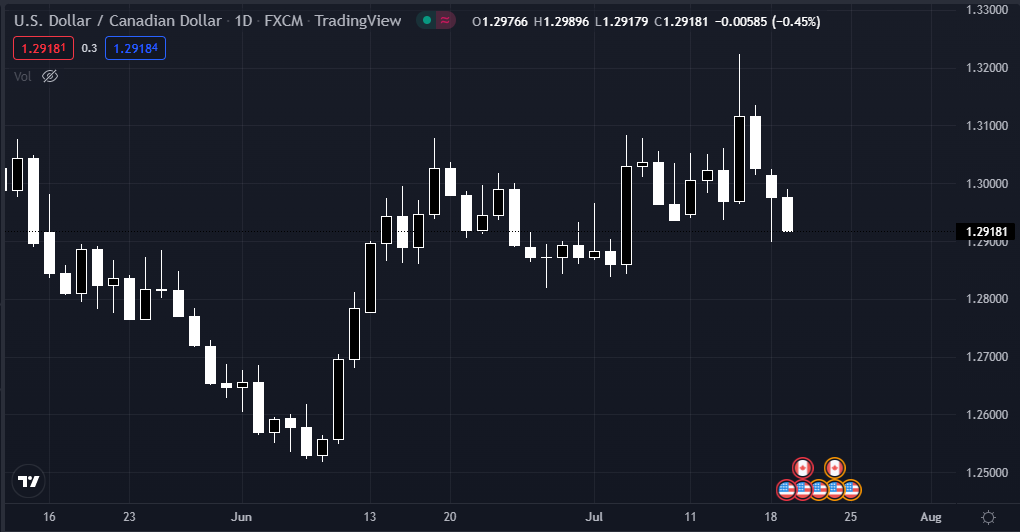Image resolution: width=1020 pixels, height=532 pixels.
Task: Click the open value O1.29766
Action: [x=500, y=21]
